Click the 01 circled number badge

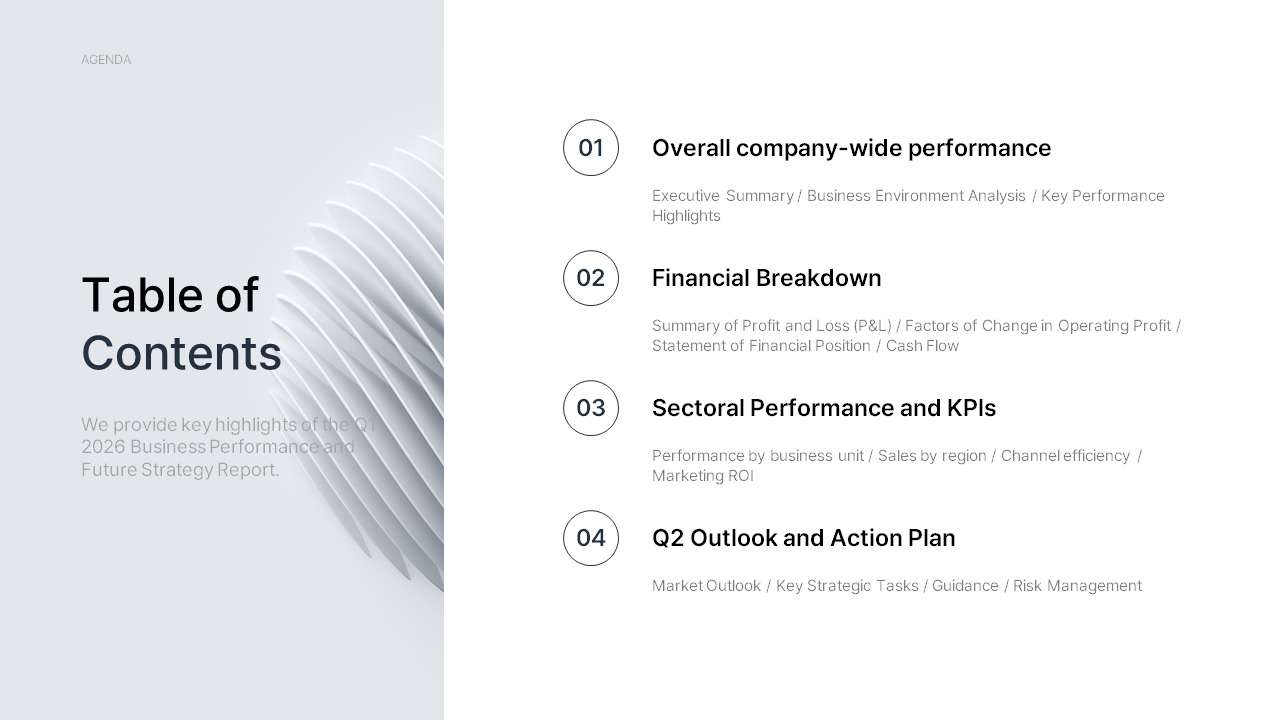(x=591, y=148)
